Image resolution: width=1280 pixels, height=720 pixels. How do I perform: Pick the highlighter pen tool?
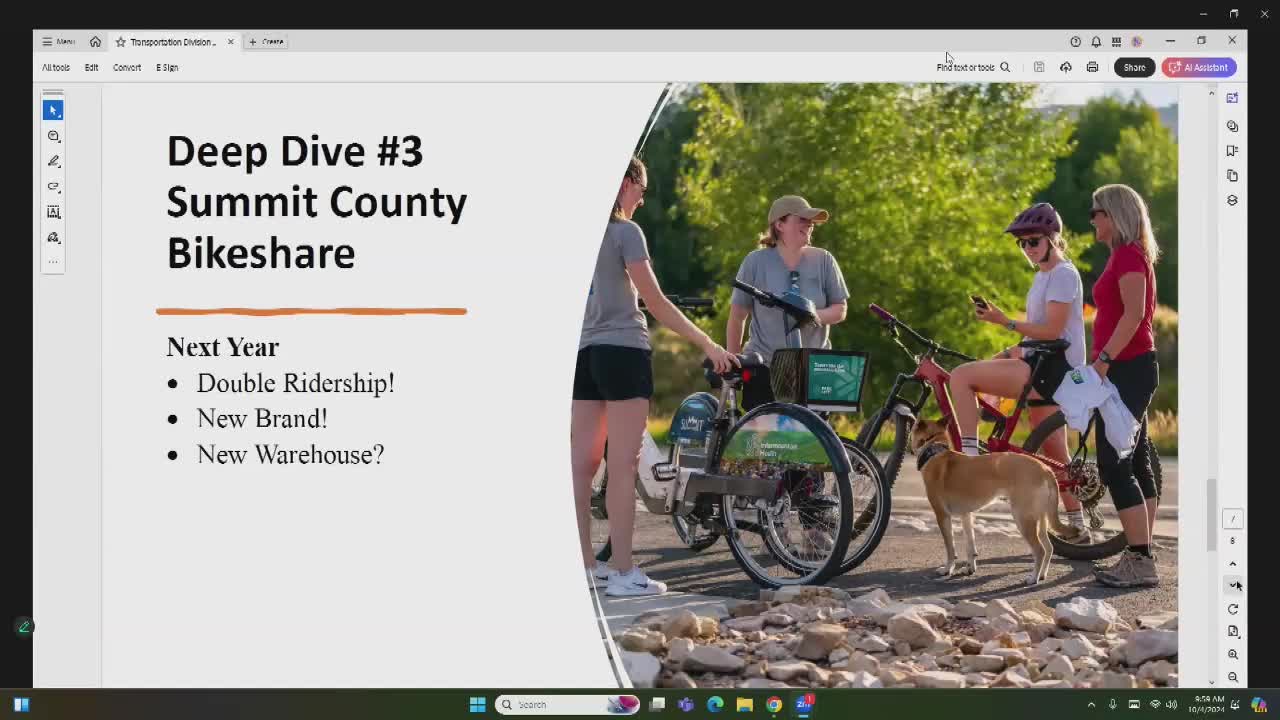(x=53, y=161)
